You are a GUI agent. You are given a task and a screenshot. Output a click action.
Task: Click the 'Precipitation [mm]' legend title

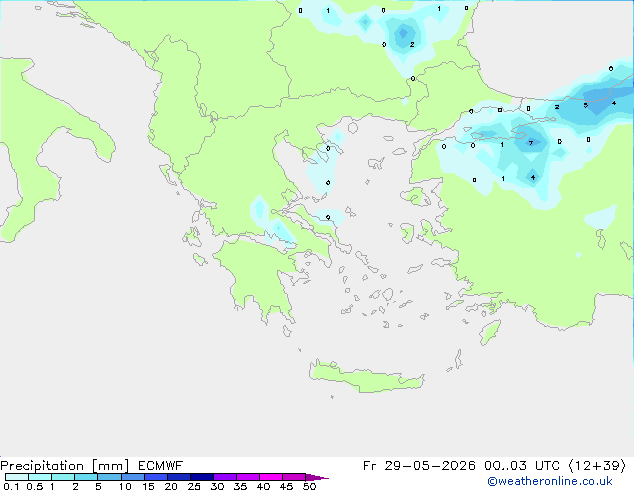64,466
